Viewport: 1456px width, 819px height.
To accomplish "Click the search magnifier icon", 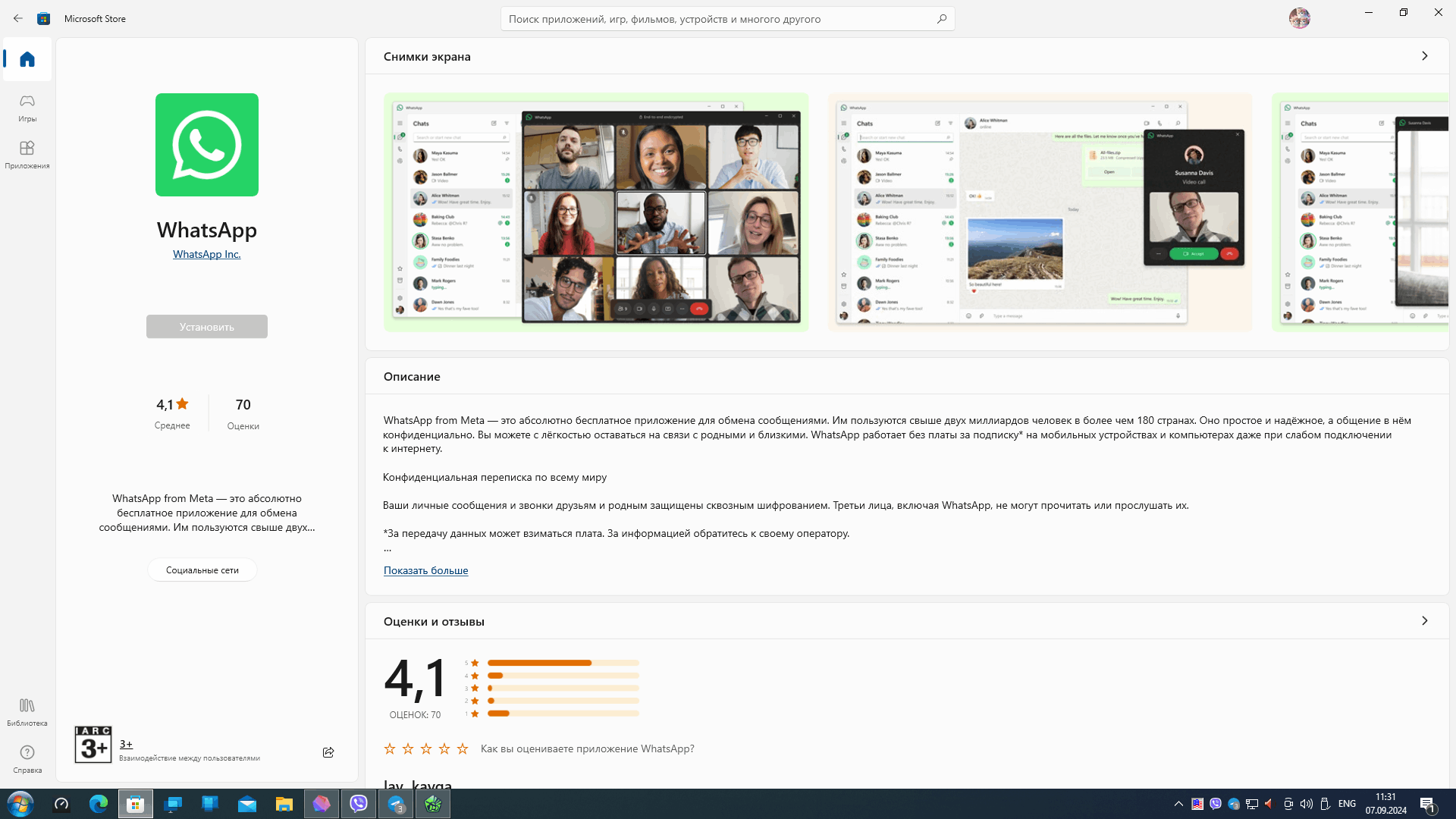I will coord(941,19).
